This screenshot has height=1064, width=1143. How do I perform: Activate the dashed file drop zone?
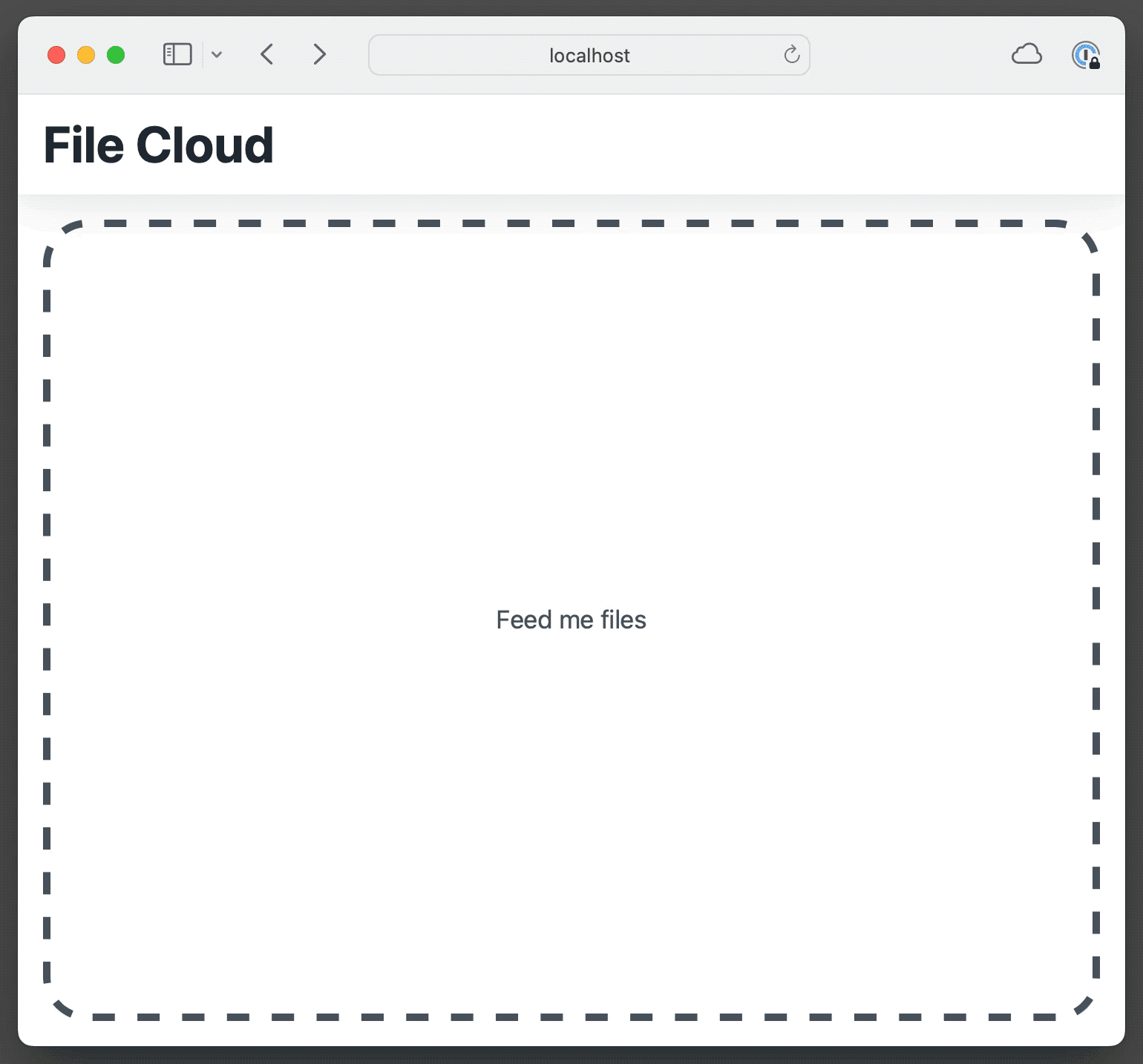pos(571,619)
